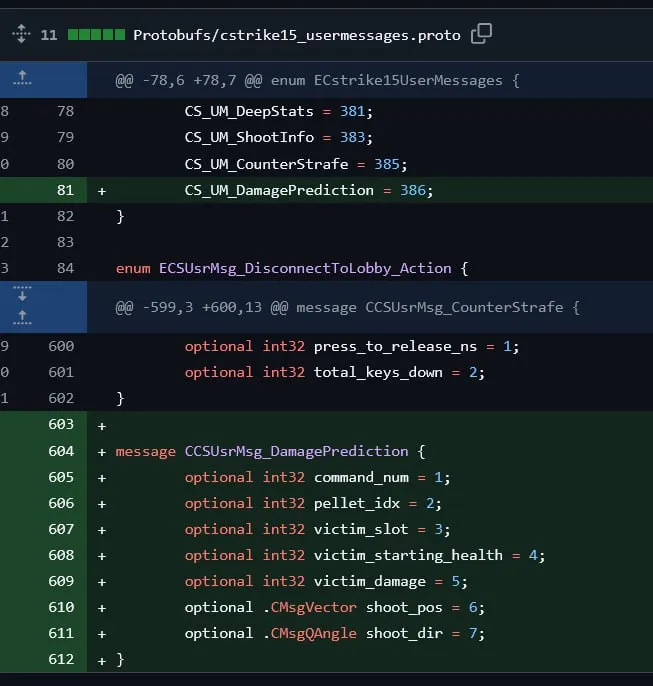
Task: Select new line number 84
Action: (65, 268)
